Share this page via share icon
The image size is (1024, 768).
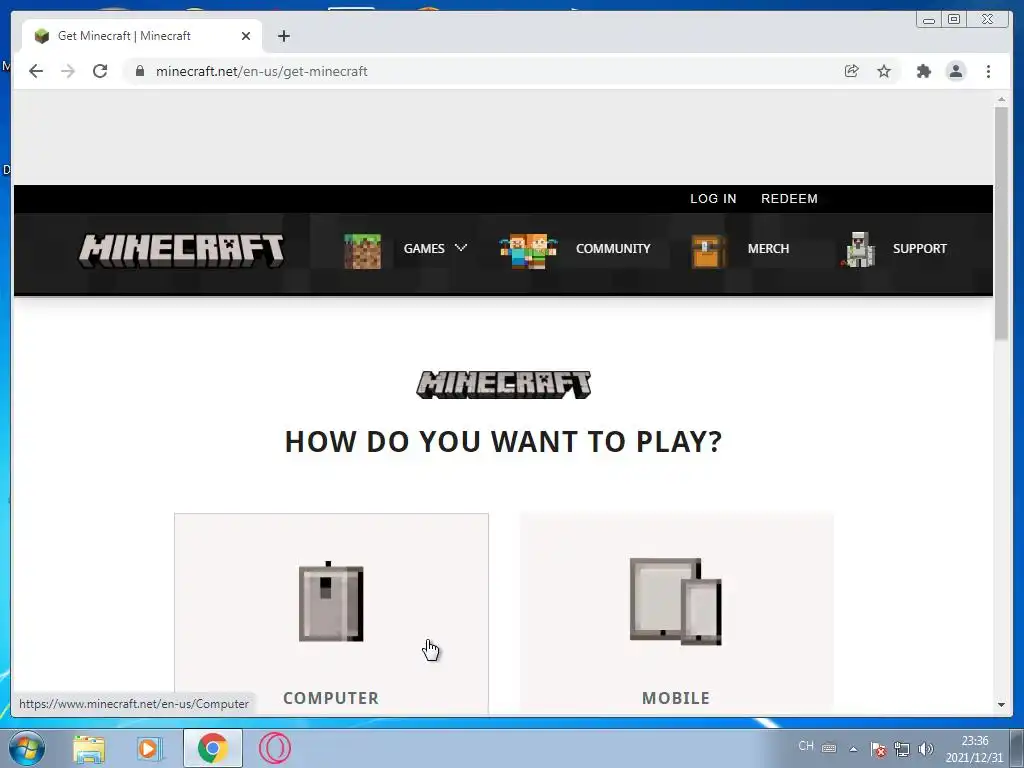click(x=851, y=71)
